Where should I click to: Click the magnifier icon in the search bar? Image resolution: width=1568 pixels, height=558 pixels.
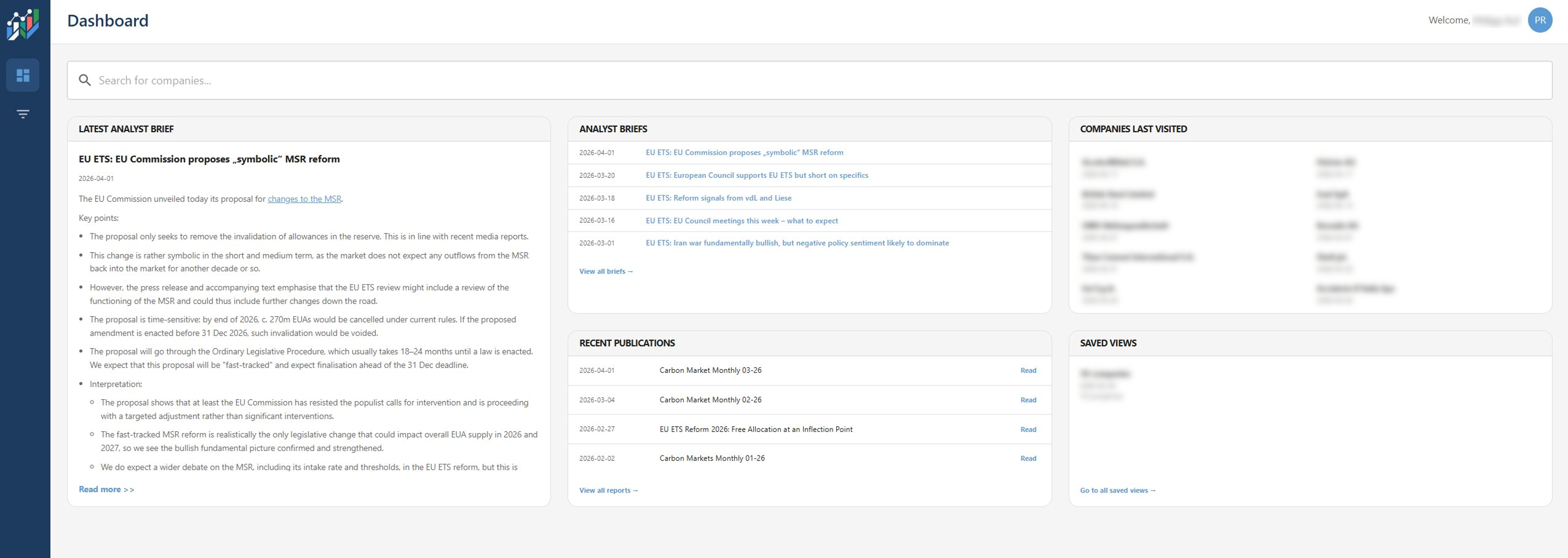pos(85,80)
